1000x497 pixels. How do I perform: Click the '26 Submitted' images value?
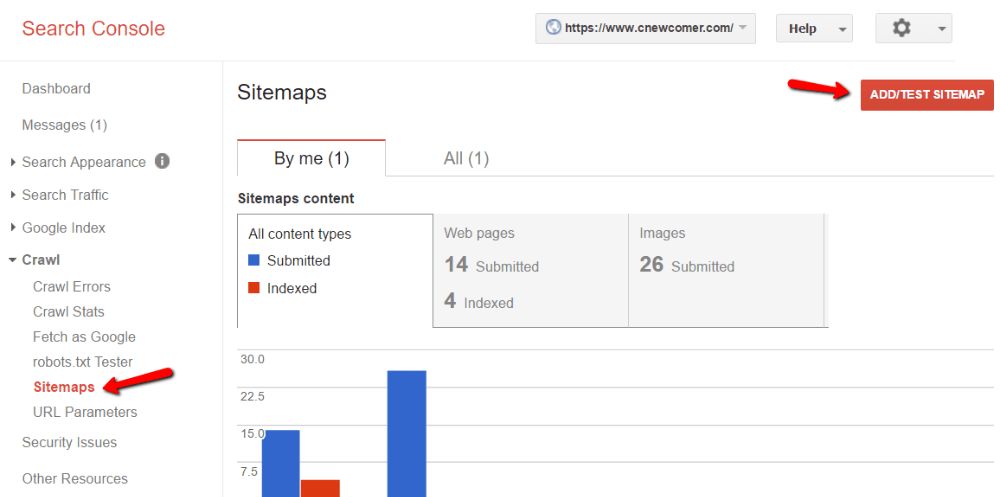[687, 265]
